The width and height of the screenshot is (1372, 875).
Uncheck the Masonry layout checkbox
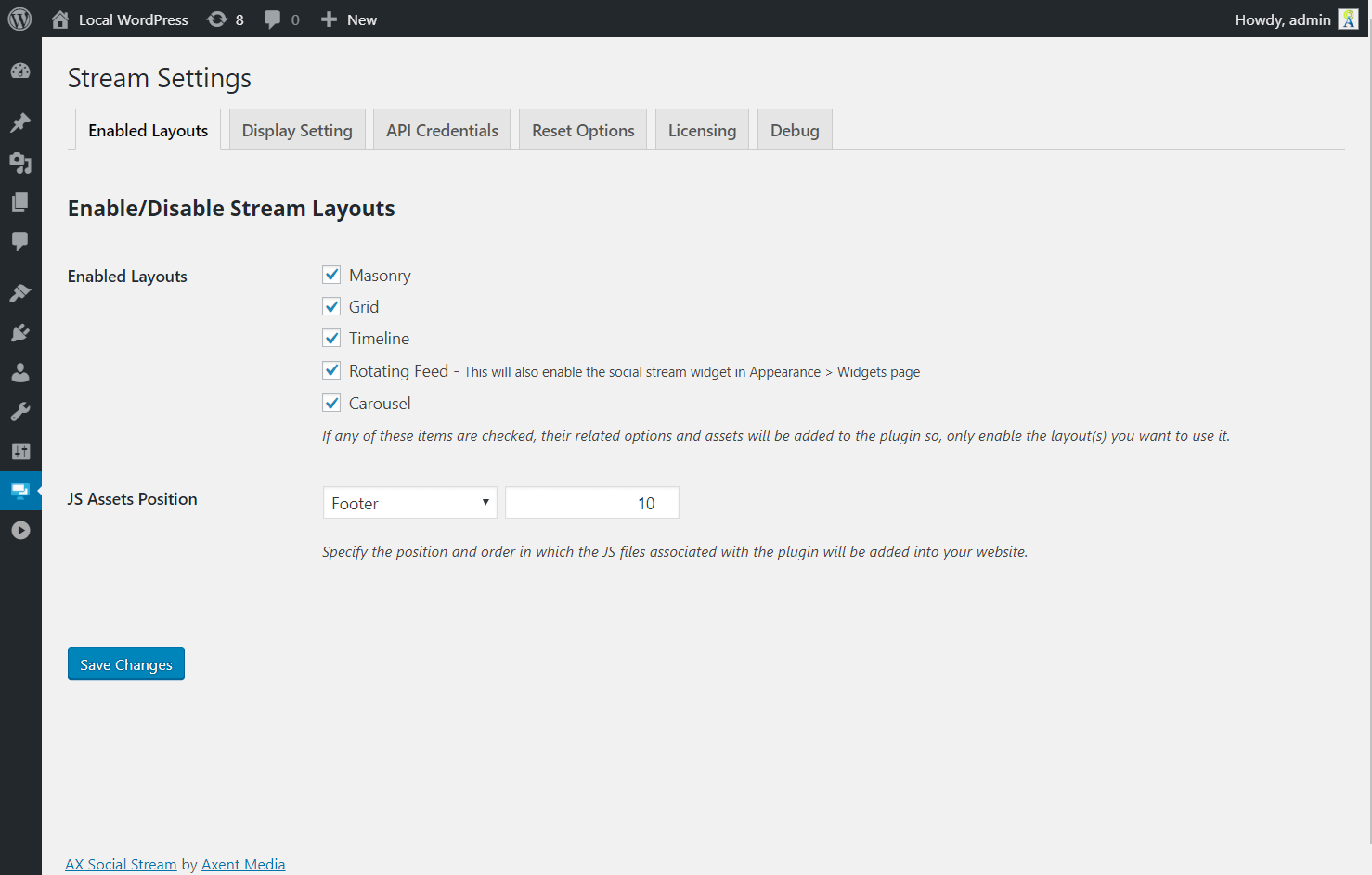[331, 275]
